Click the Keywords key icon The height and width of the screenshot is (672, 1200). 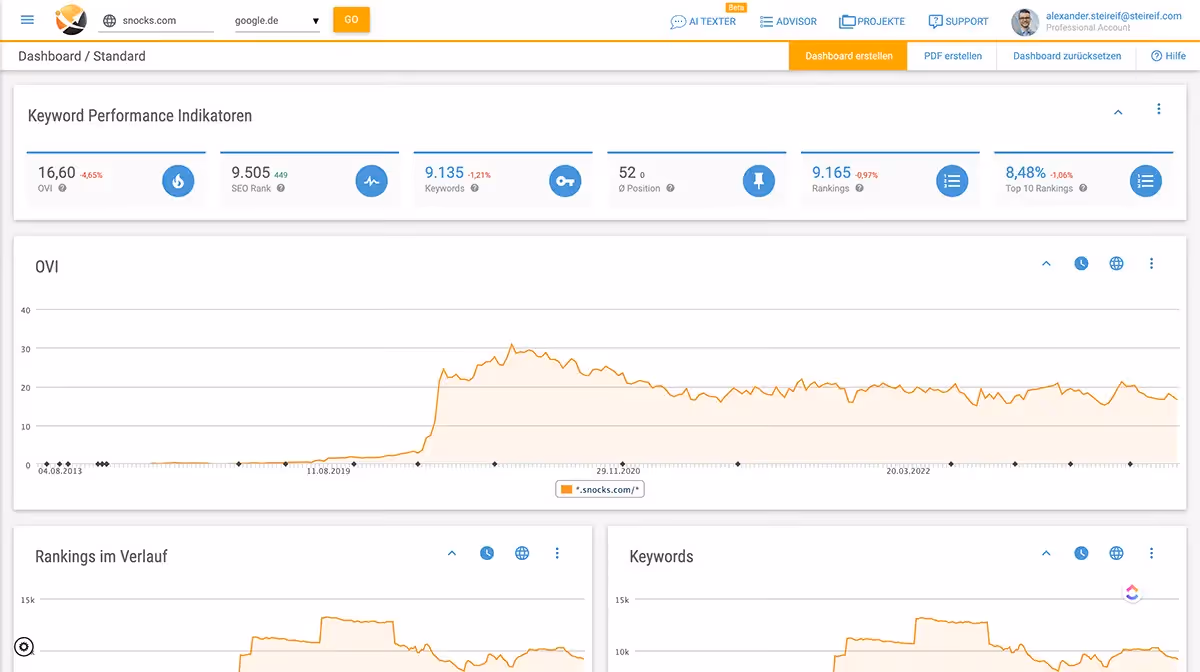[565, 181]
